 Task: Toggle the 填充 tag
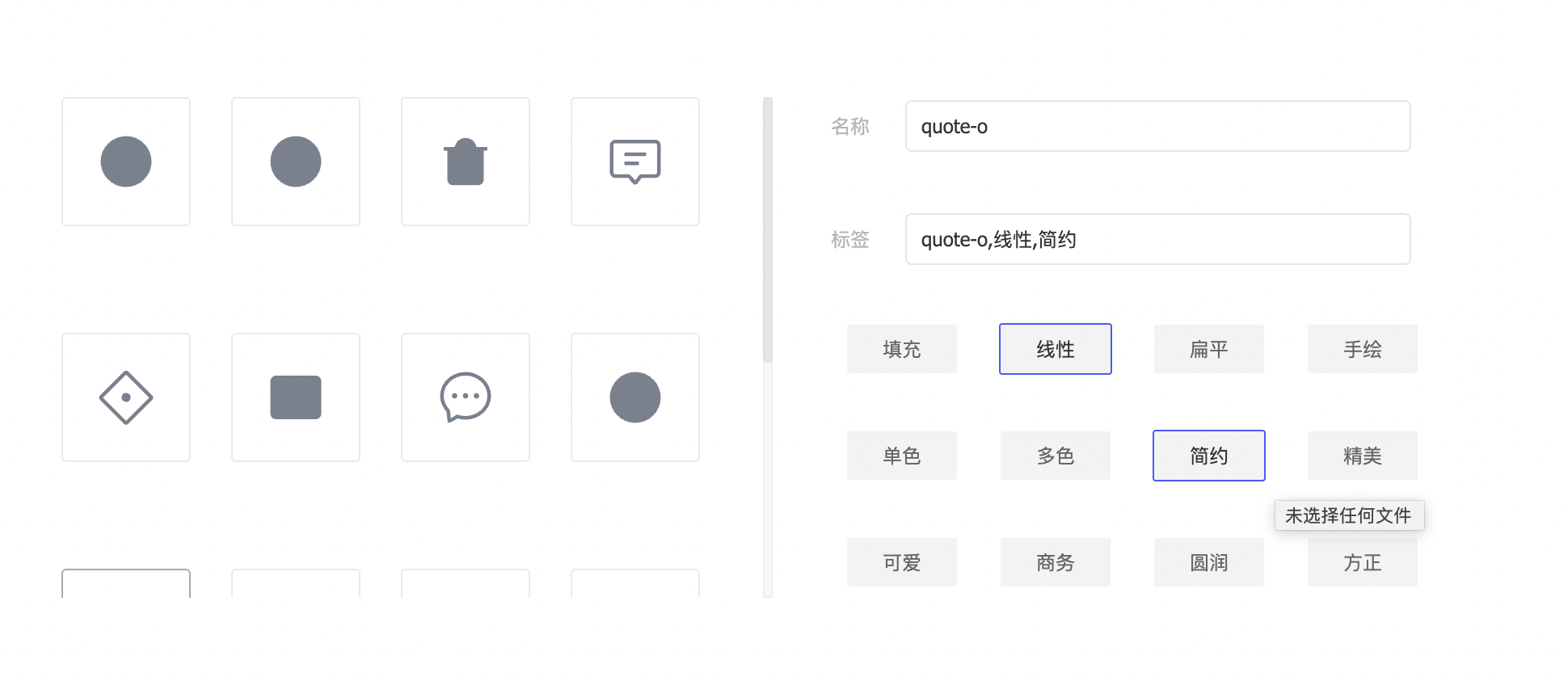(902, 349)
